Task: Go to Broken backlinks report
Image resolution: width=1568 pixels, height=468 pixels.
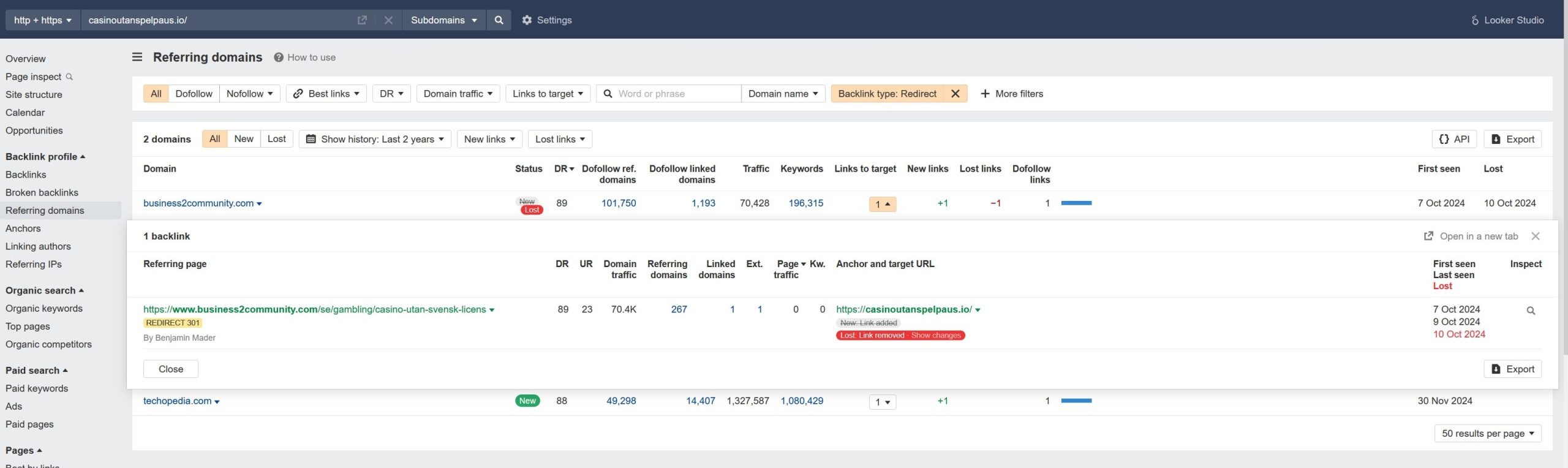Action: 42,192
